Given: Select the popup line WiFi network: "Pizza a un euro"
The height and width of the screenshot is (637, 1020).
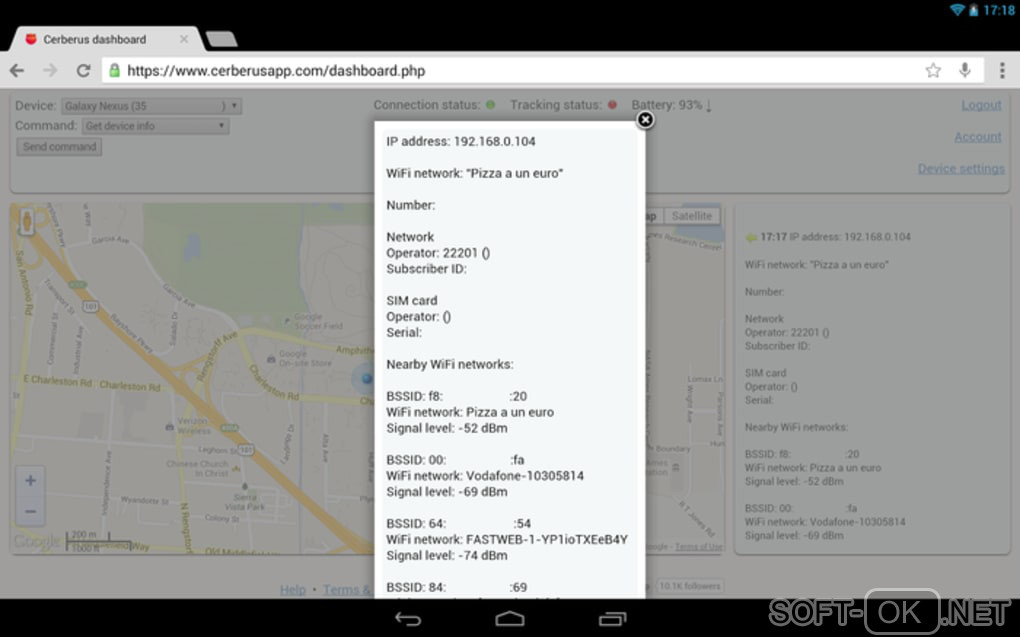Looking at the screenshot, I should tap(474, 173).
